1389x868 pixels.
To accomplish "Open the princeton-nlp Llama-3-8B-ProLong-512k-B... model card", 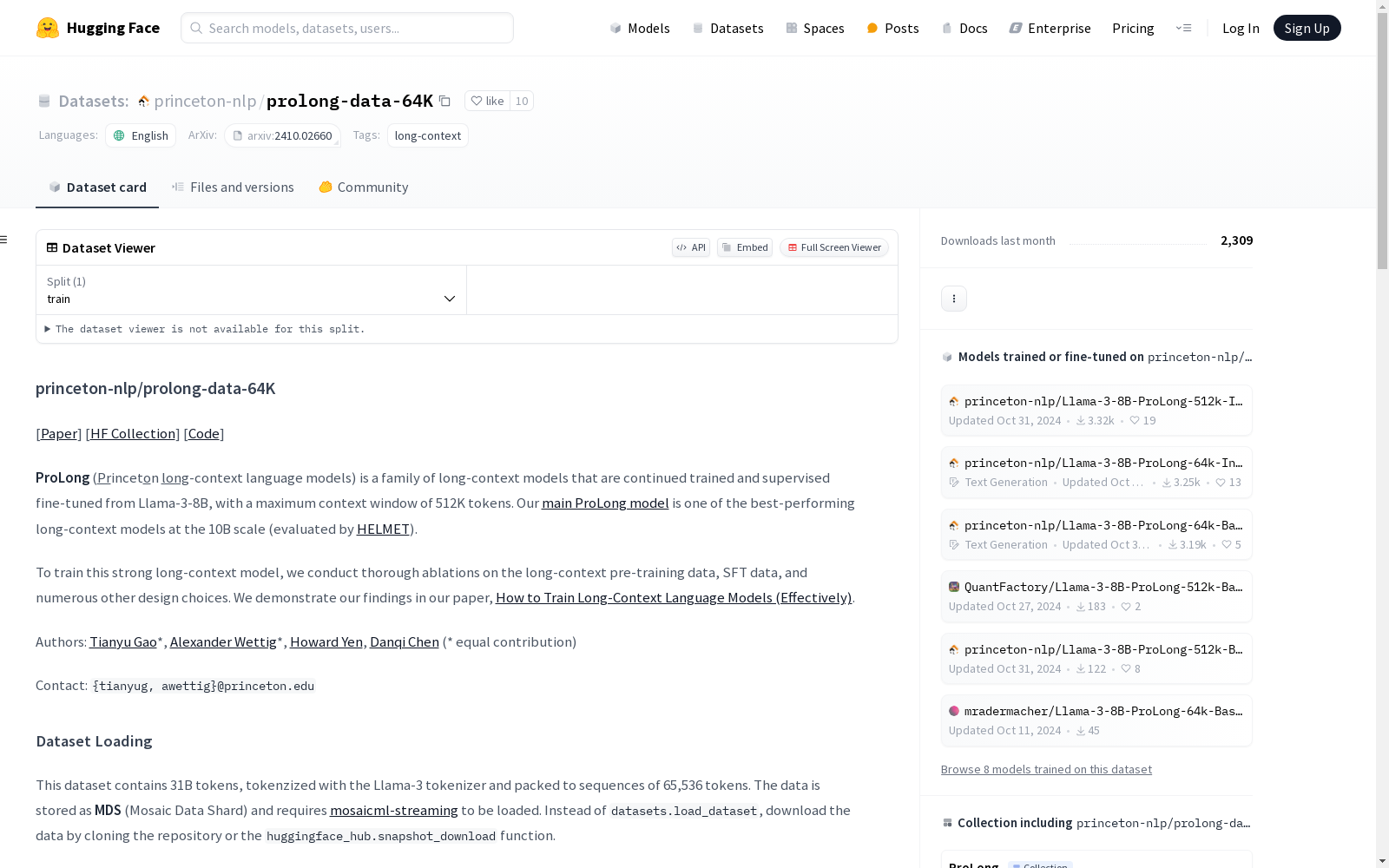I will tap(1096, 659).
